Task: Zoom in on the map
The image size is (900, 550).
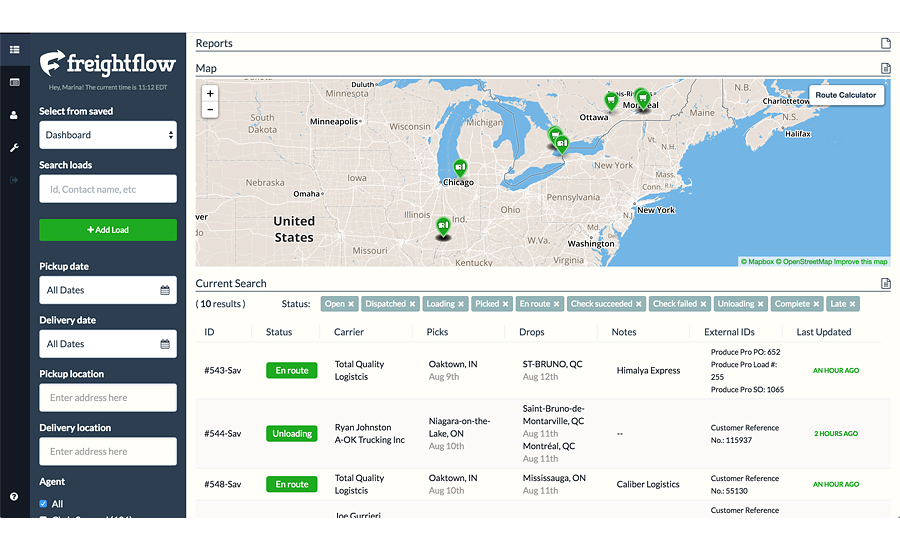Action: [209, 93]
